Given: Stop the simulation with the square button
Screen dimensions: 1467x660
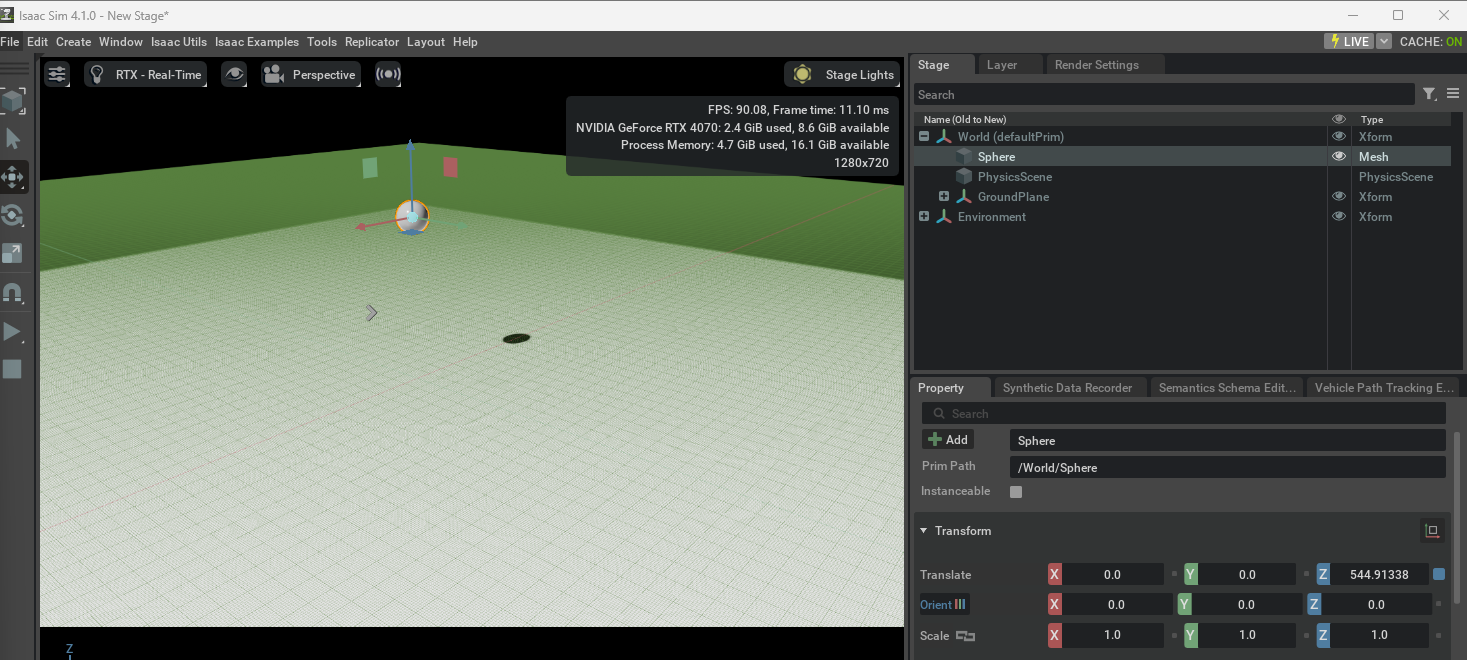Looking at the screenshot, I should point(12,369).
